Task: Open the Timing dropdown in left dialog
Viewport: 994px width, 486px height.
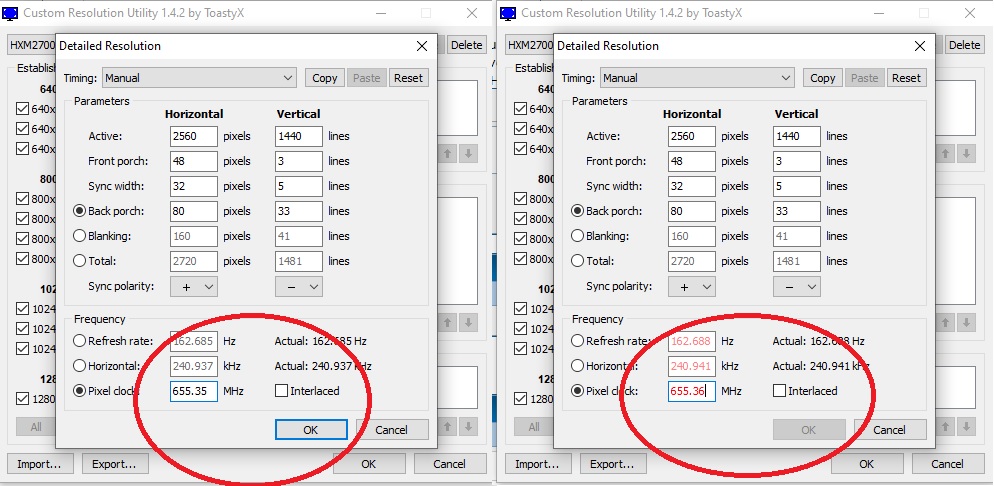Action: pyautogui.click(x=199, y=78)
